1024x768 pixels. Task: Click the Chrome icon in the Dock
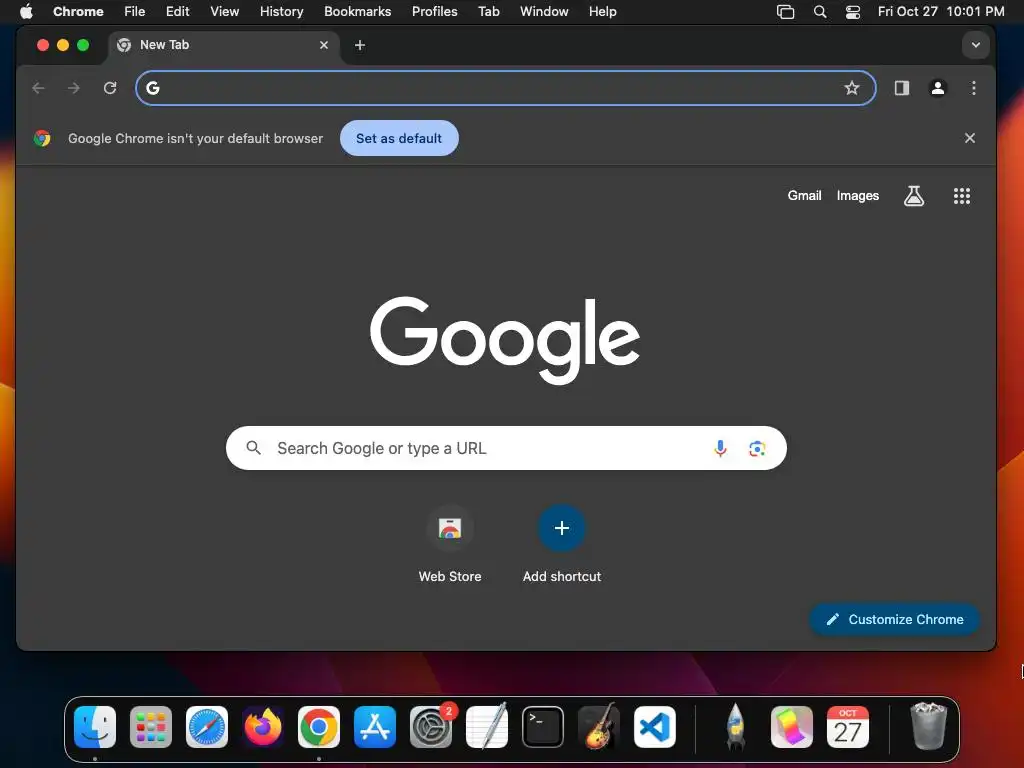pos(319,727)
